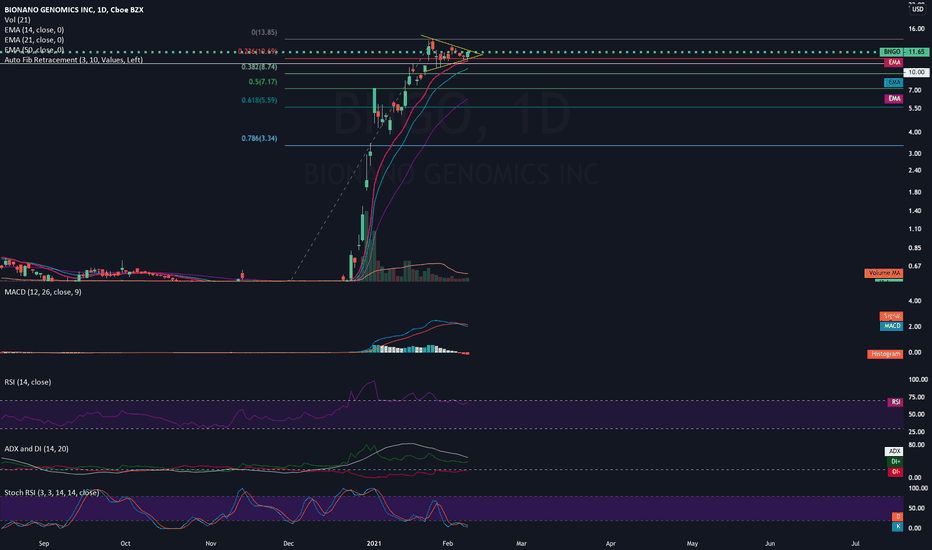
Task: Click the MACD scale label on right
Action: click(x=891, y=326)
